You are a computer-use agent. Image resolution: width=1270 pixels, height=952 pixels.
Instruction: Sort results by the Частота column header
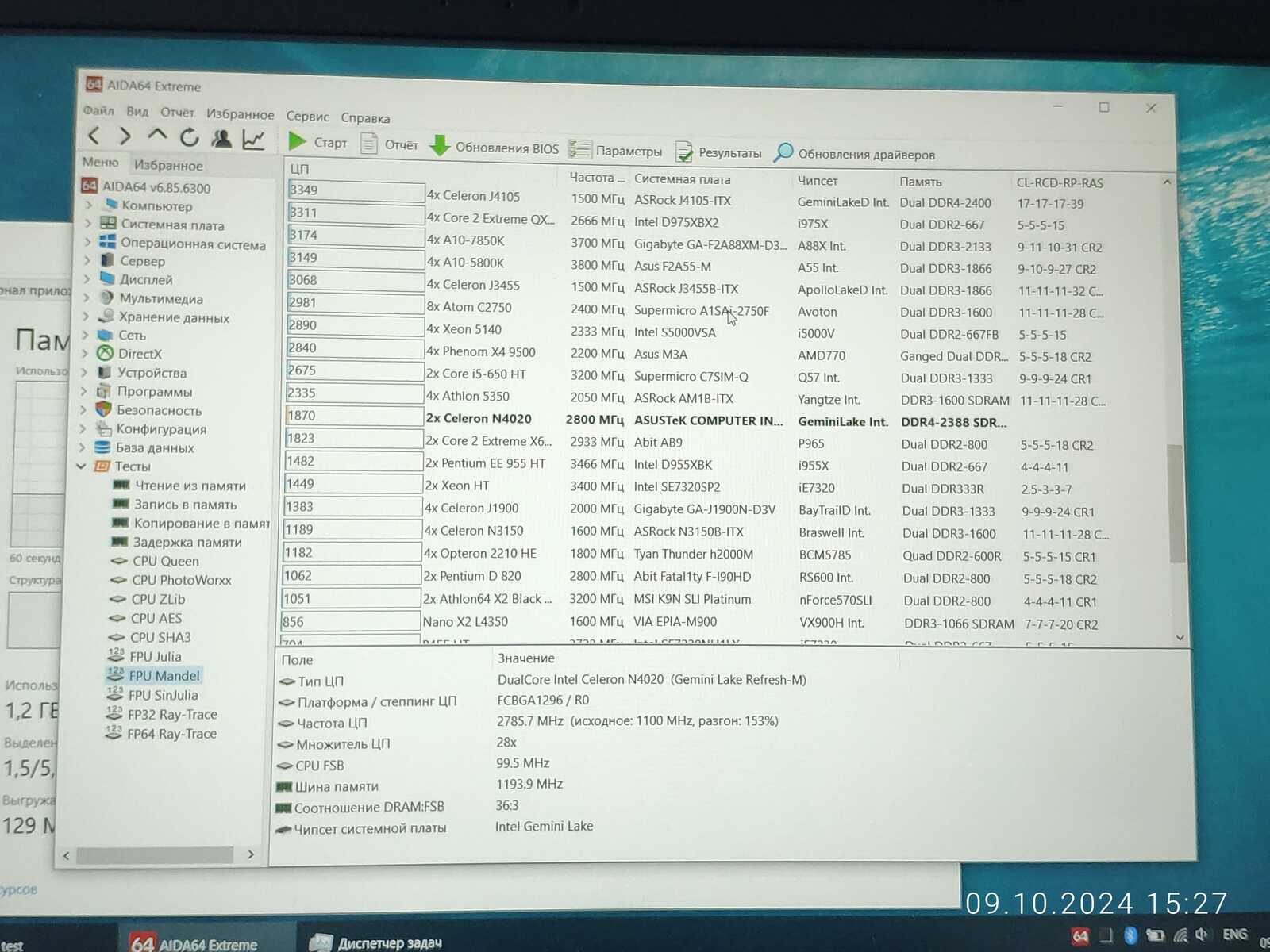pos(595,177)
